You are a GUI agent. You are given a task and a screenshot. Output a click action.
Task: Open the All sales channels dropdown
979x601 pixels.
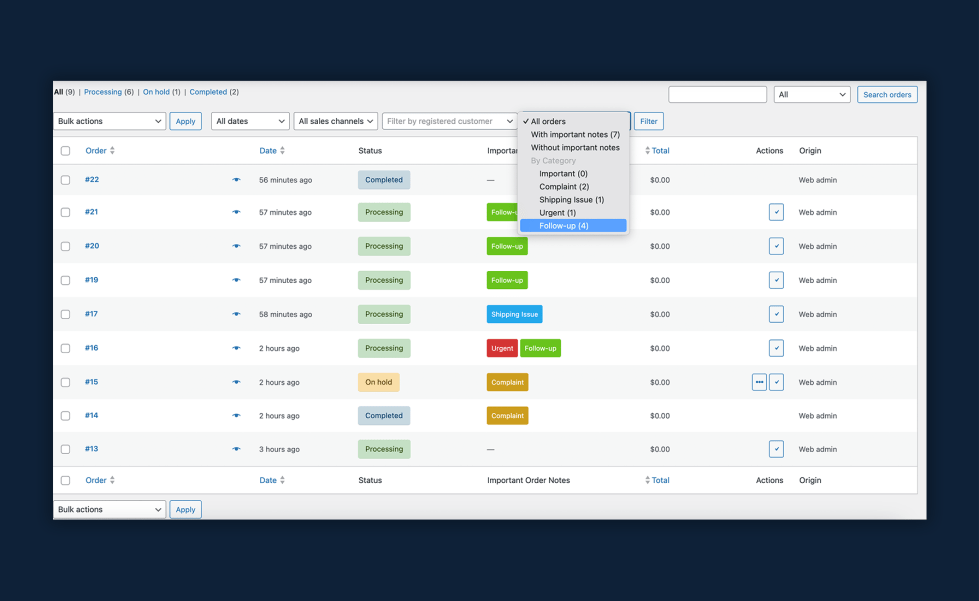pyautogui.click(x=335, y=120)
